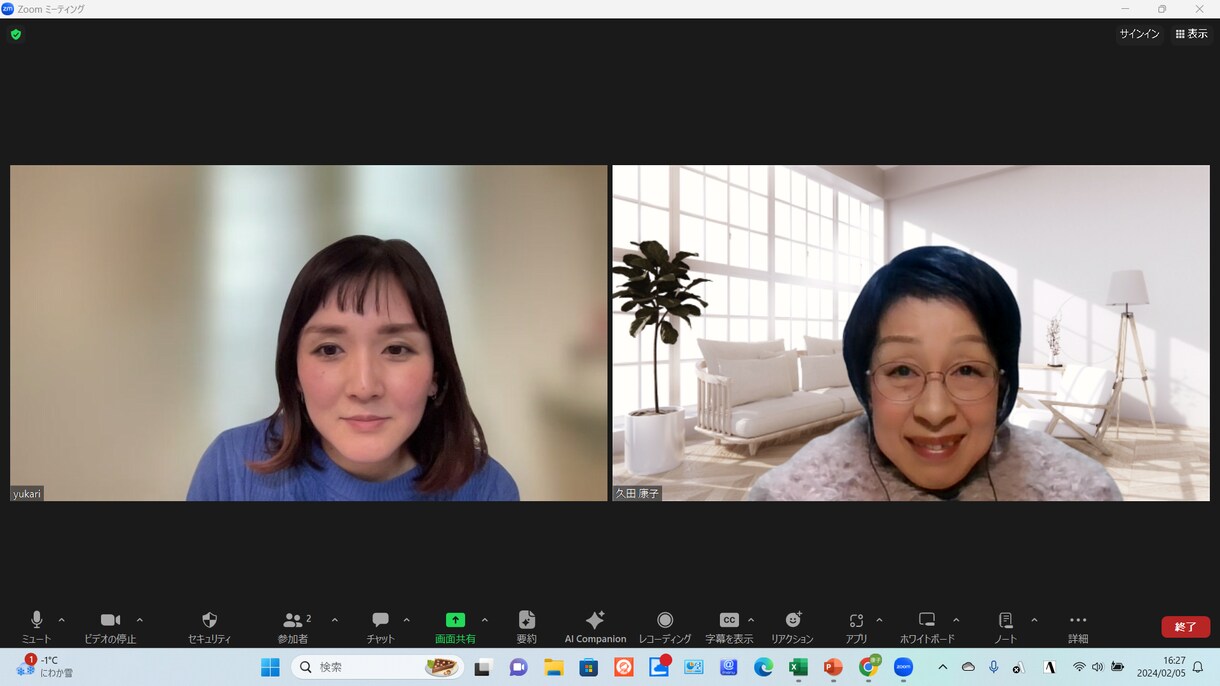
Task: Open the Apps (アプリ) panel
Action: click(x=856, y=627)
